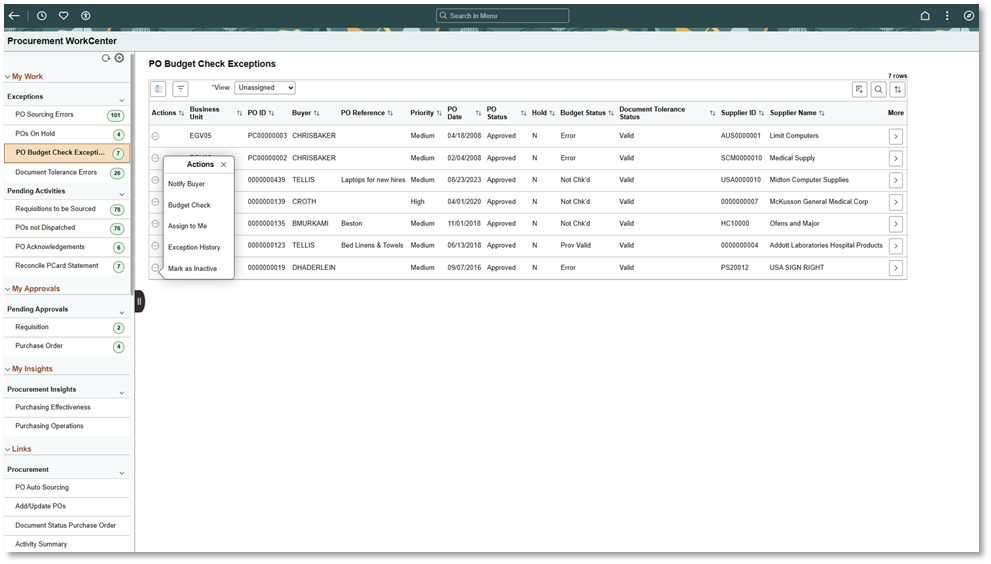This screenshot has height=564, width=991.
Task: Collapse the Pending Activities group
Action: (121, 194)
